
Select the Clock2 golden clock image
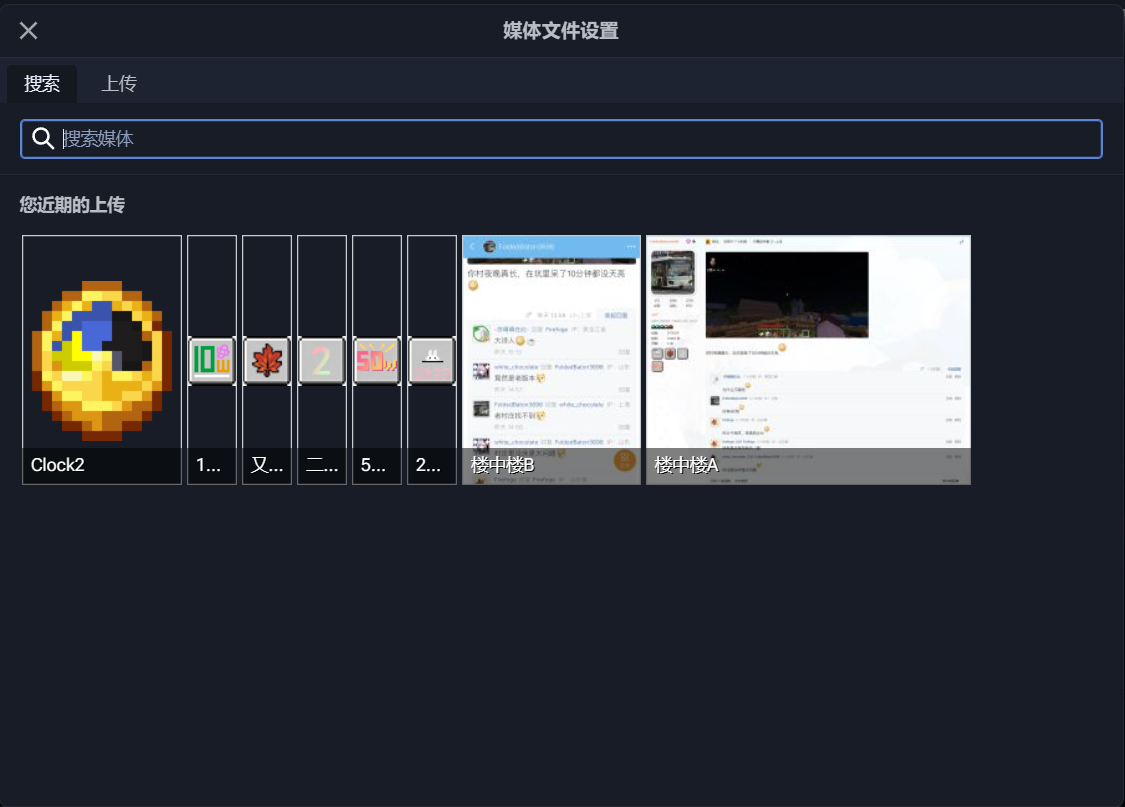102,359
